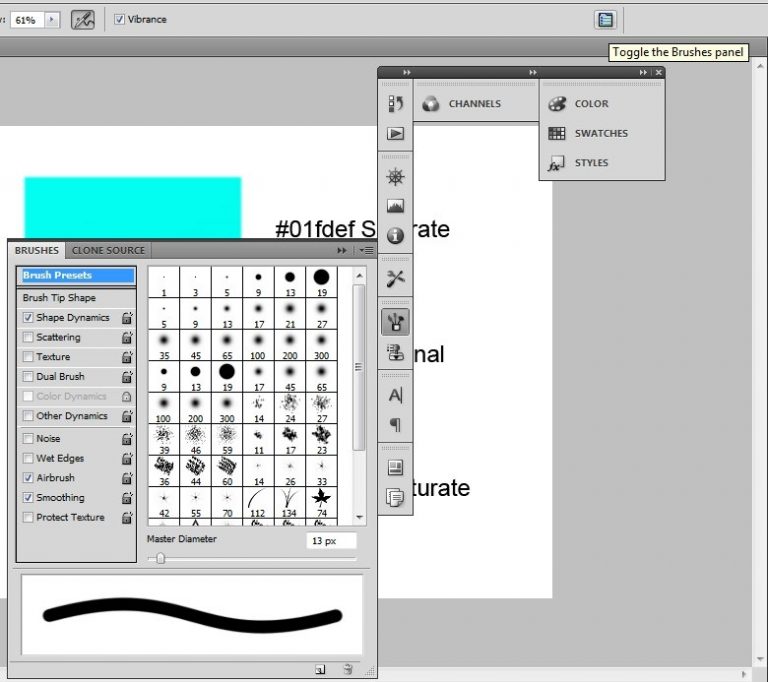Select Brush Presets in the list
Screen dimensions: 768x682
[x=76, y=275]
